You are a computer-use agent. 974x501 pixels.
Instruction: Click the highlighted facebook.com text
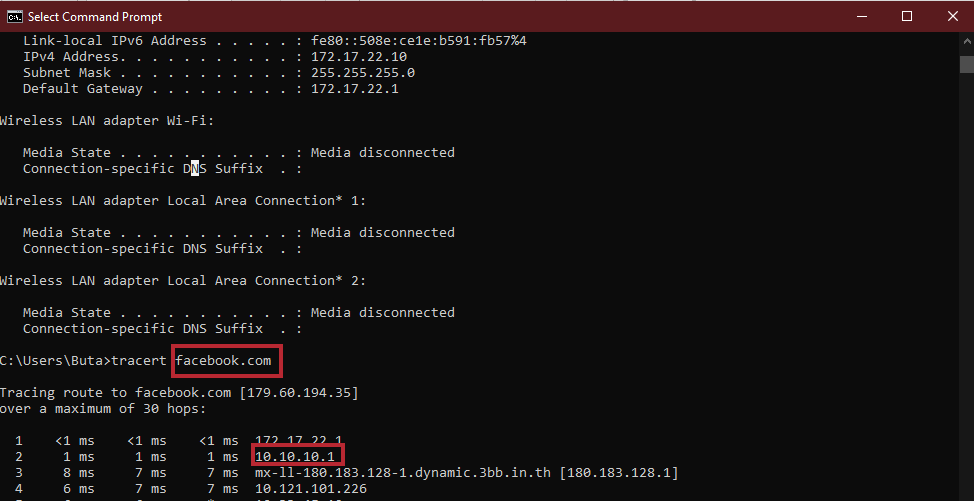coord(224,361)
